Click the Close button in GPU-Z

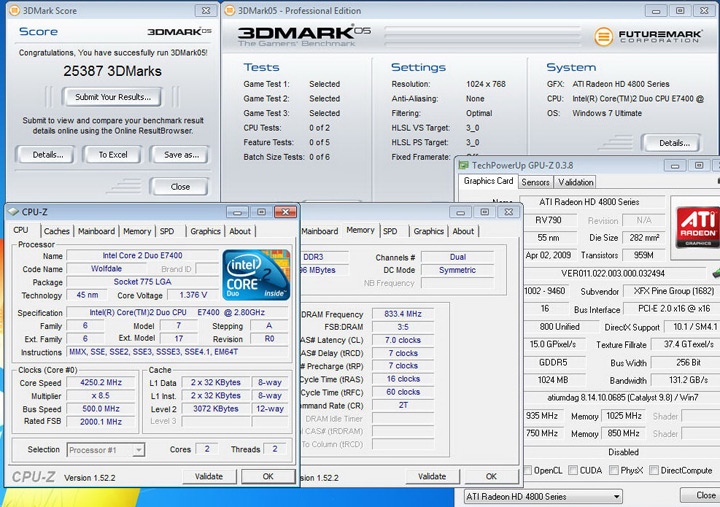click(x=705, y=495)
